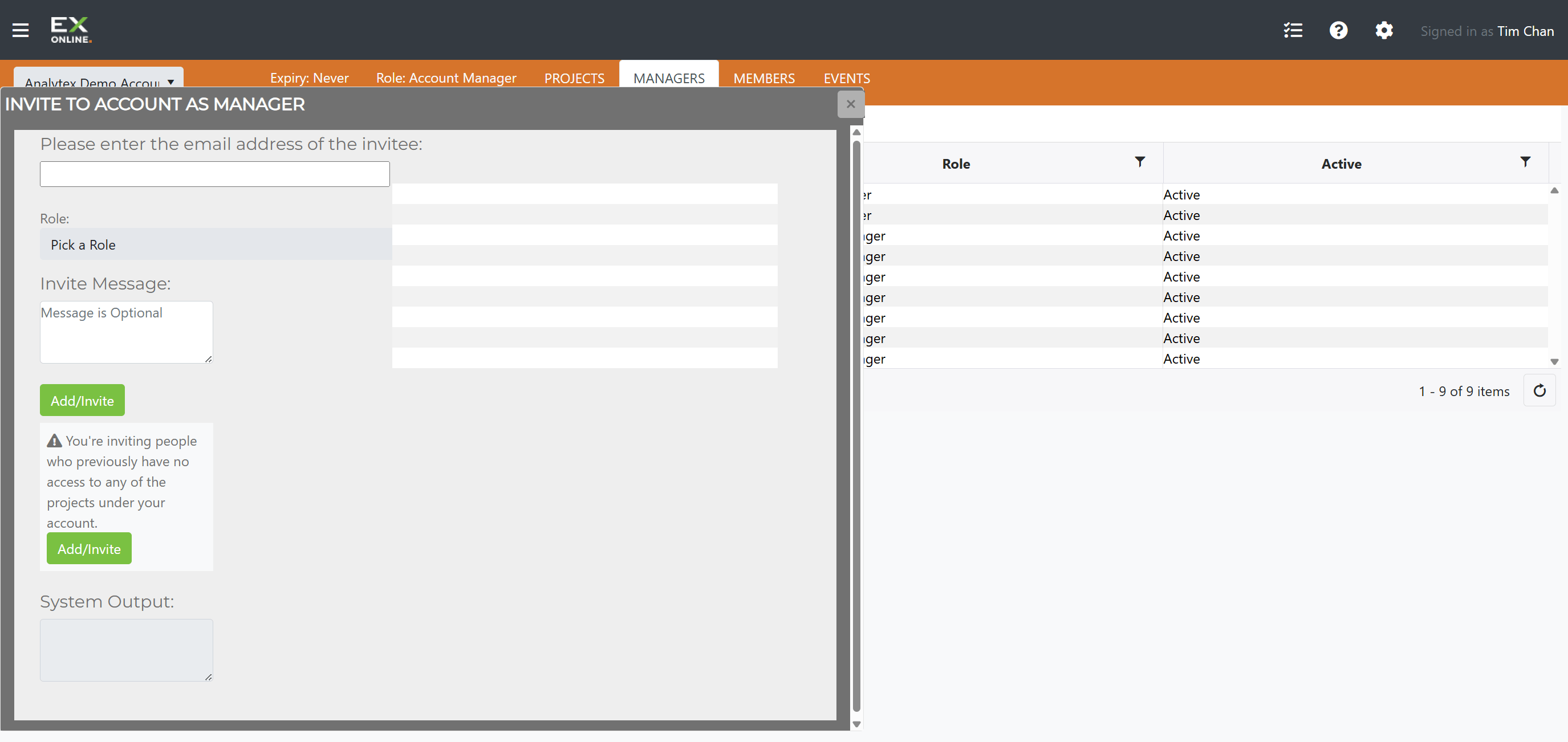The height and width of the screenshot is (742, 1568).
Task: Click the Expiry: Never label
Action: (x=309, y=78)
